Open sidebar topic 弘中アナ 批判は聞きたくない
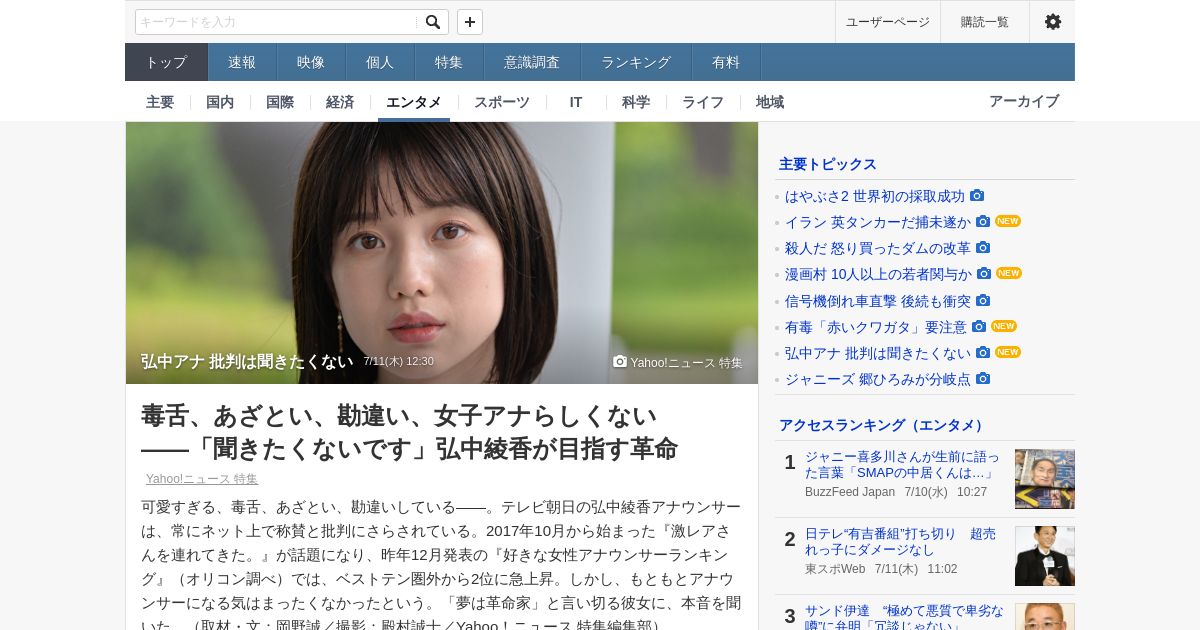The height and width of the screenshot is (630, 1200). 878,353
